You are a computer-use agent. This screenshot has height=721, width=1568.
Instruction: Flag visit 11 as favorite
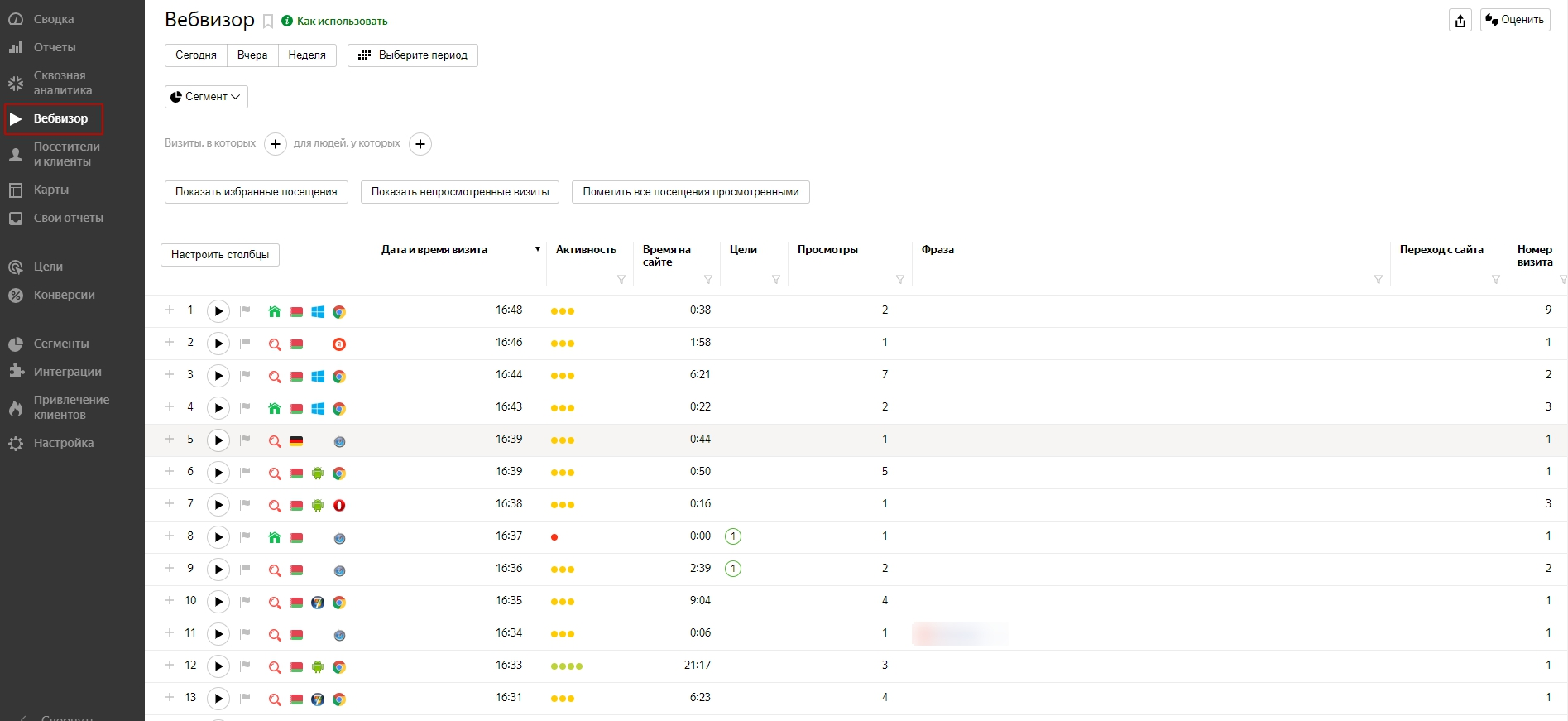click(245, 633)
